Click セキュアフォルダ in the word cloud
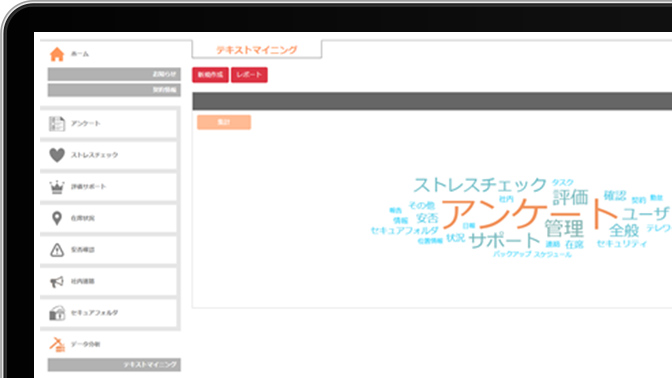 [404, 231]
